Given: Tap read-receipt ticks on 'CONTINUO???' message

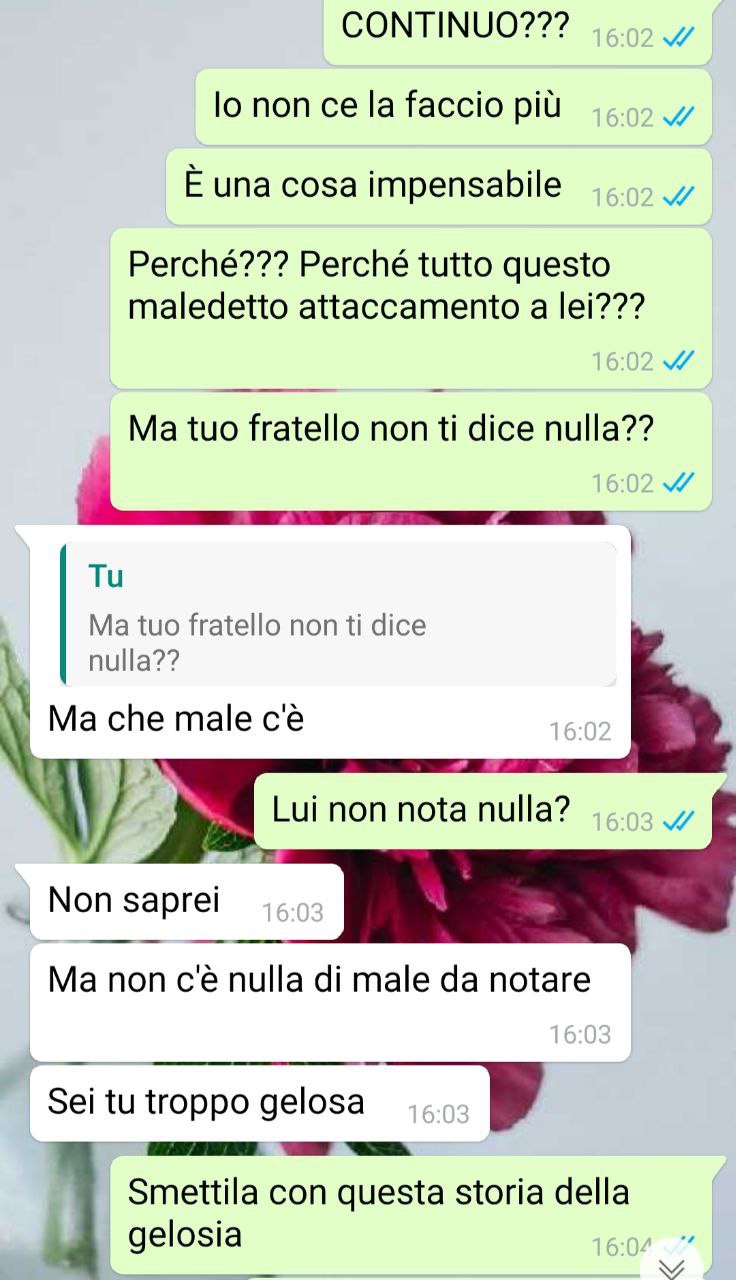Looking at the screenshot, I should pos(679,38).
